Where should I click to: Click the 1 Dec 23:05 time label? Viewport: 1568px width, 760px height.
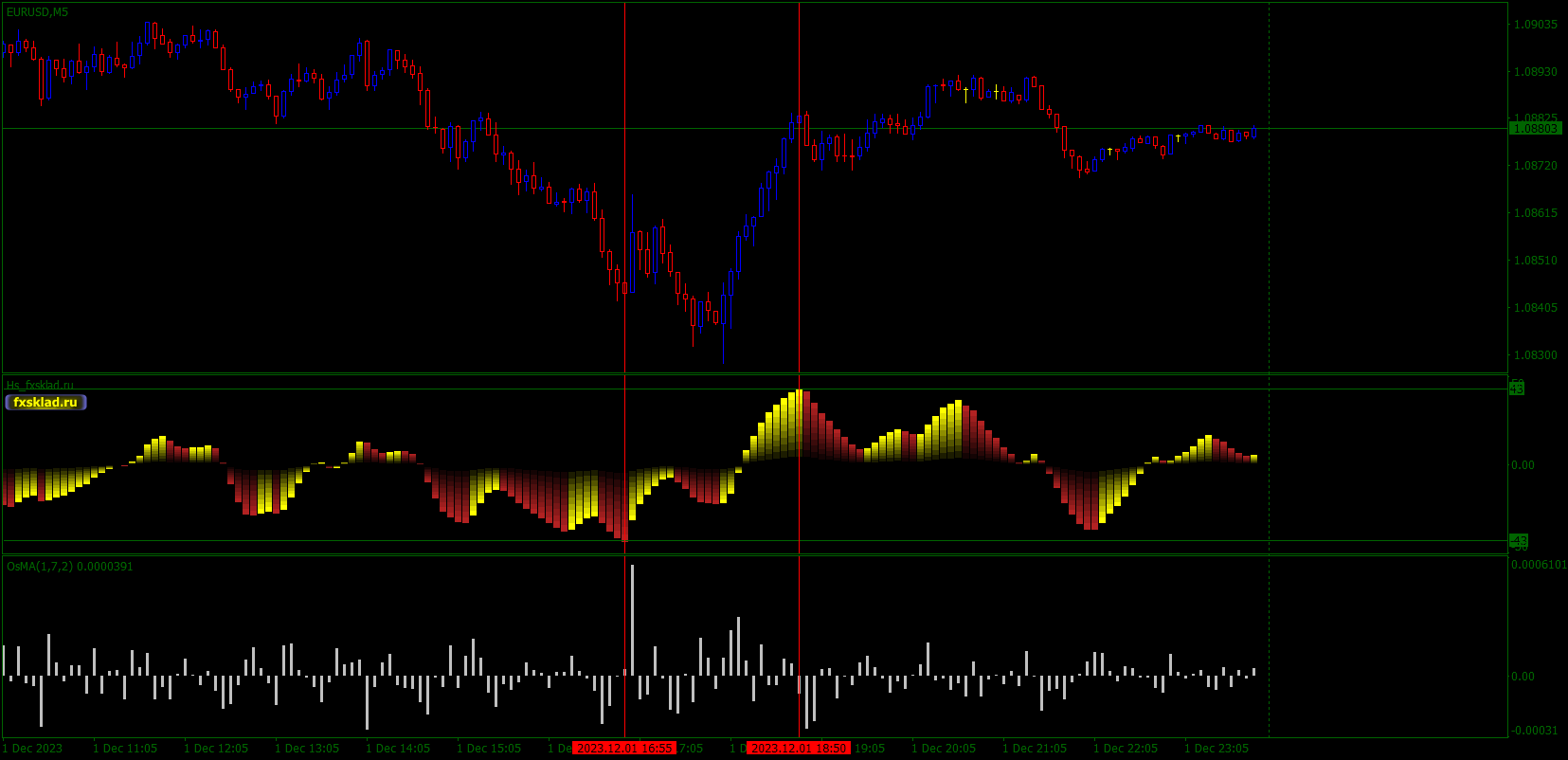(1217, 749)
